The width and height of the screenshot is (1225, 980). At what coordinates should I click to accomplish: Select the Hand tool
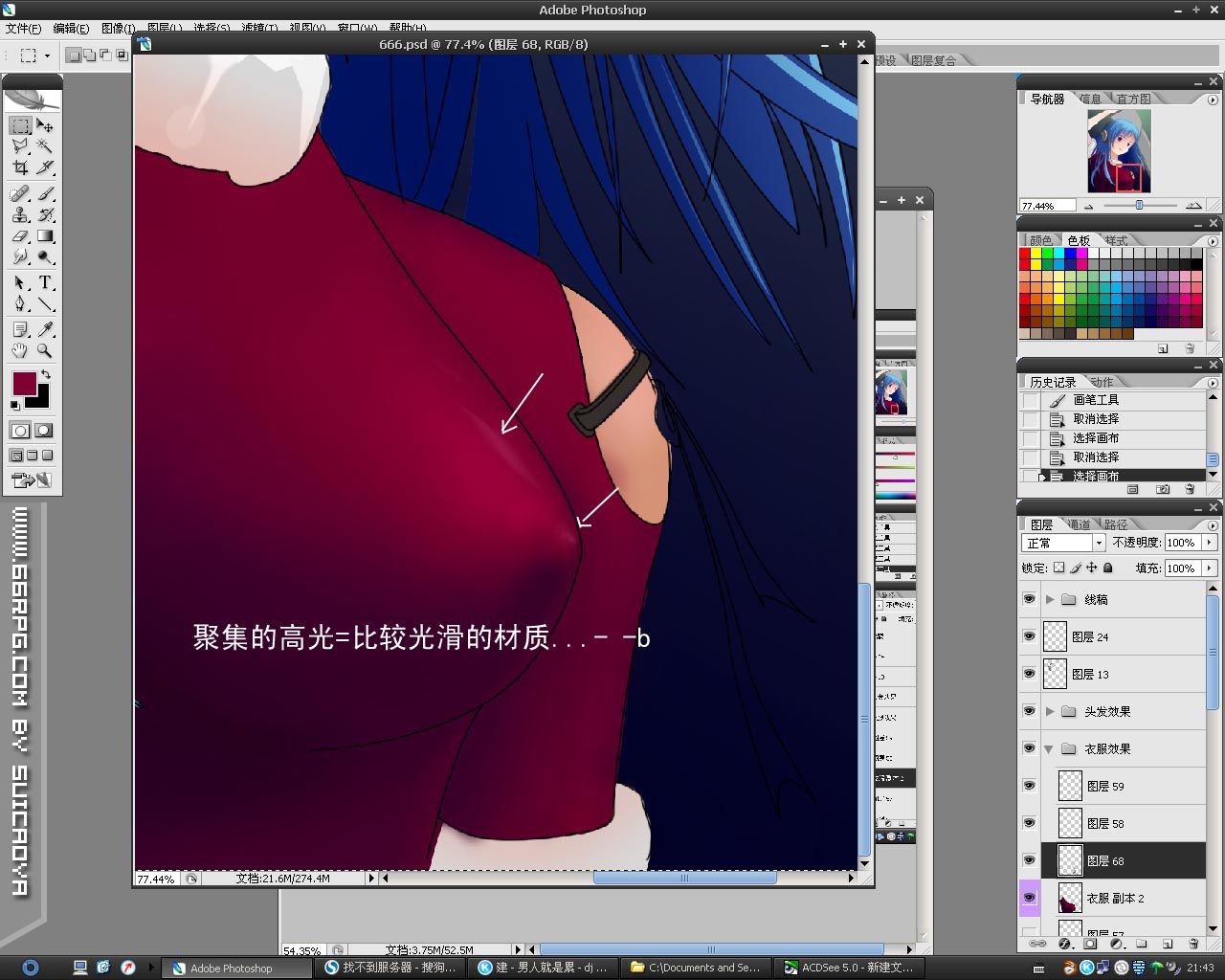pos(20,350)
